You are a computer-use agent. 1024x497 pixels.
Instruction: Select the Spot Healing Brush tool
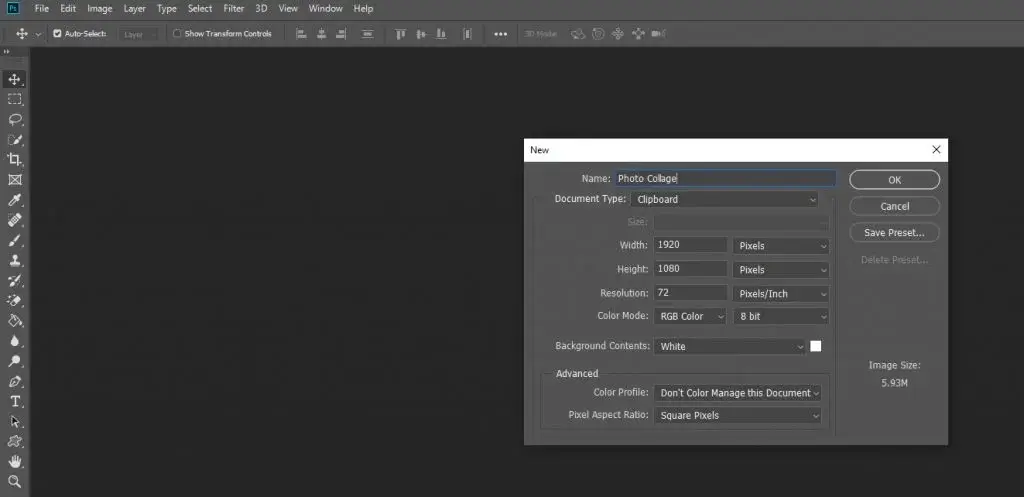(14, 220)
